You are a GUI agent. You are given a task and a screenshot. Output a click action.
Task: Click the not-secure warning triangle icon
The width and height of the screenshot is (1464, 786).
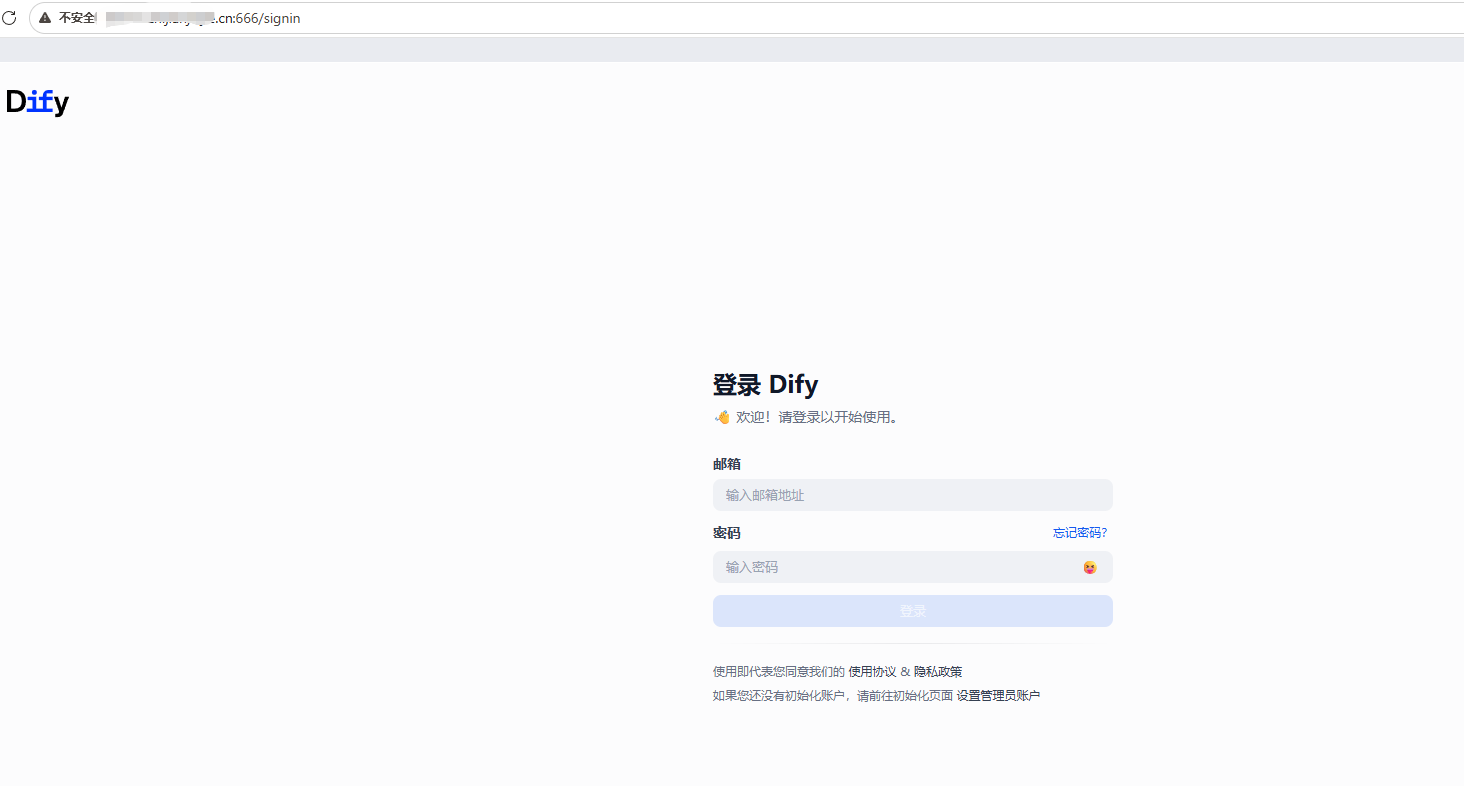tap(45, 18)
